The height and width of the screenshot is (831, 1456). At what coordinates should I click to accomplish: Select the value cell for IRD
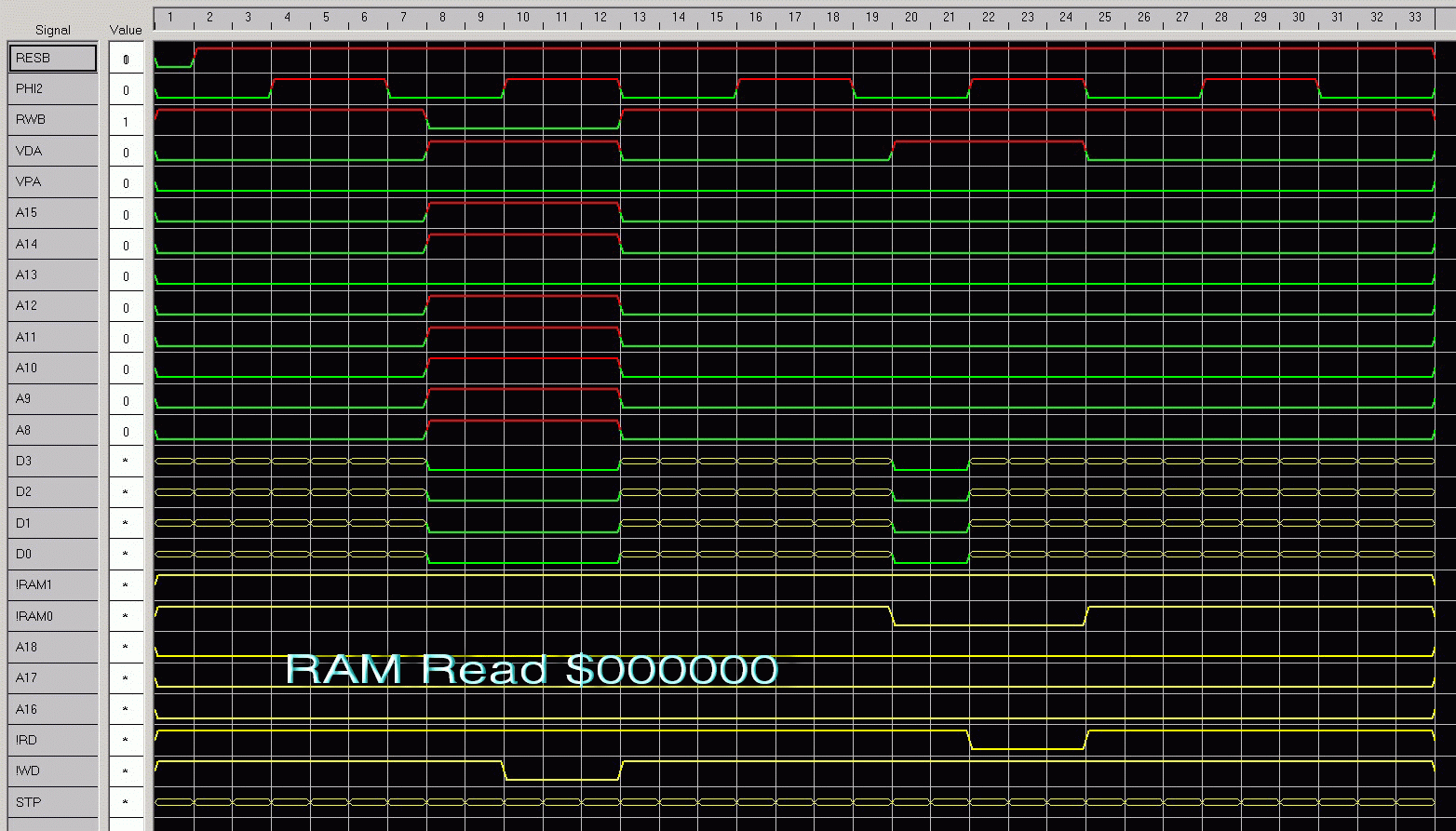coord(126,741)
